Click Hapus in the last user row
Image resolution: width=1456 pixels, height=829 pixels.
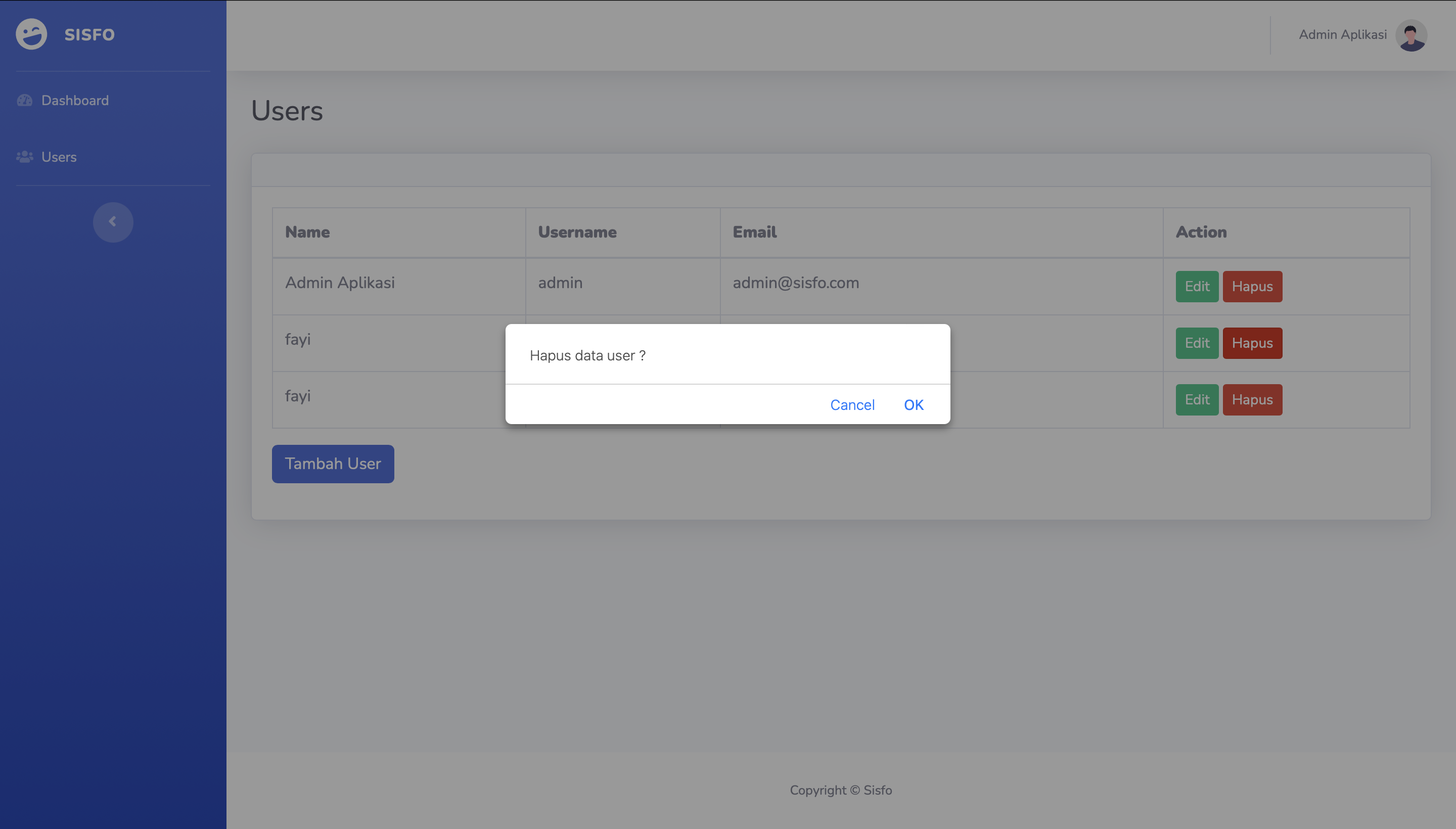click(x=1252, y=400)
